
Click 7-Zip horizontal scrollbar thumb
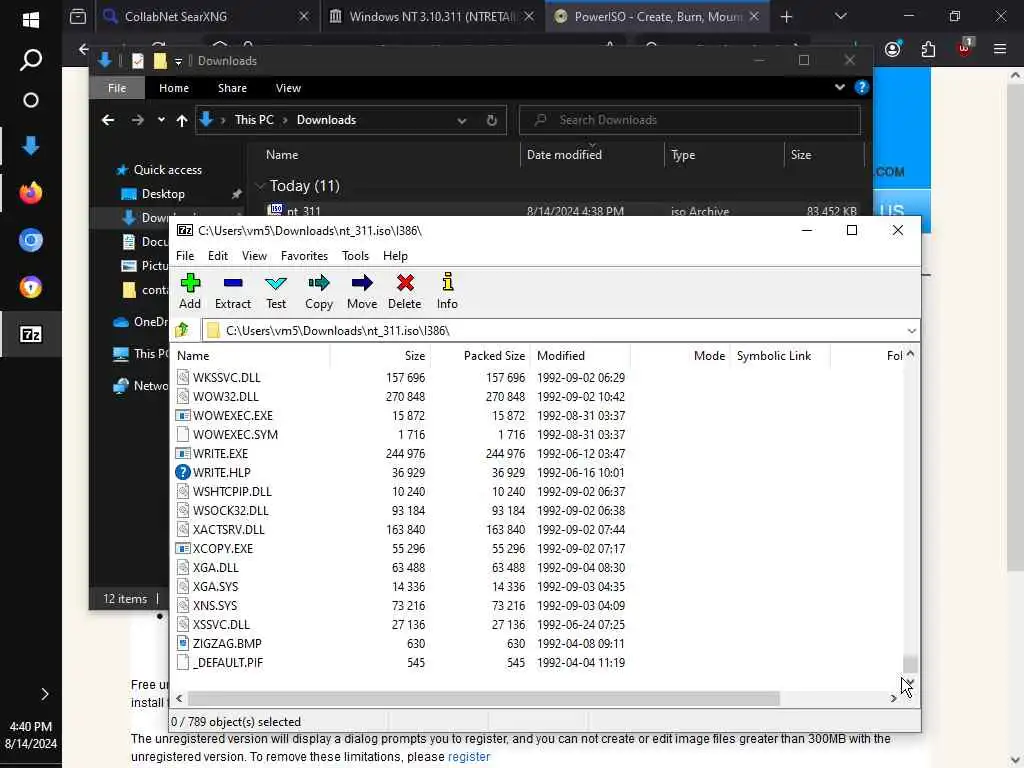(483, 699)
